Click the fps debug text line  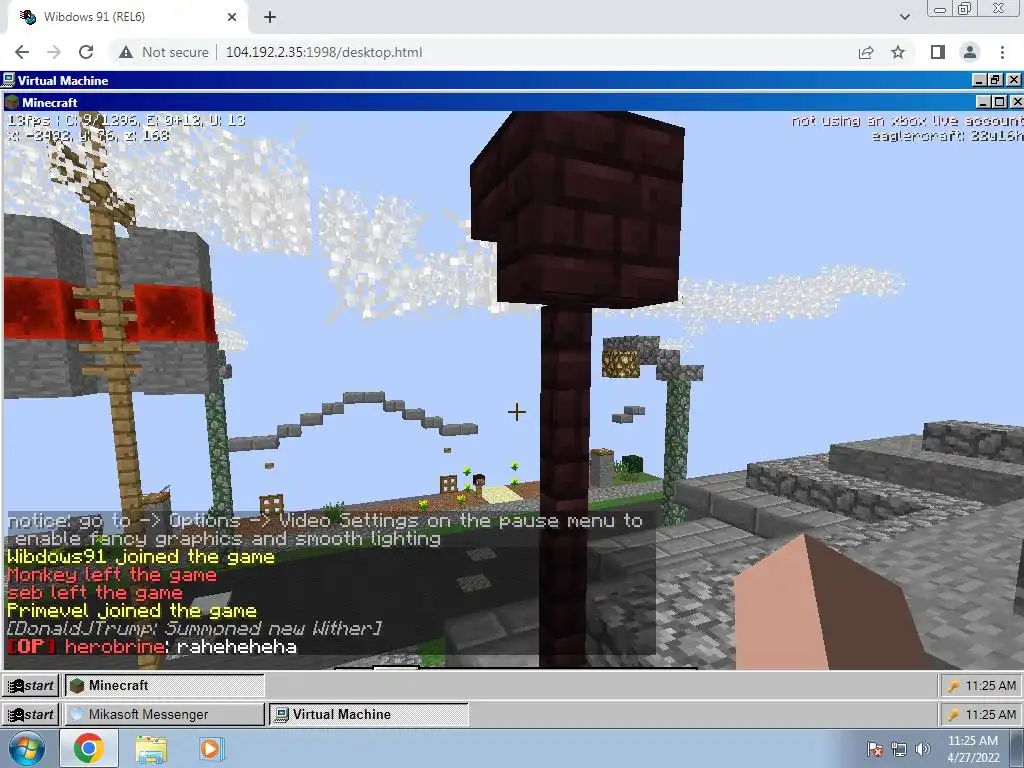pos(127,120)
